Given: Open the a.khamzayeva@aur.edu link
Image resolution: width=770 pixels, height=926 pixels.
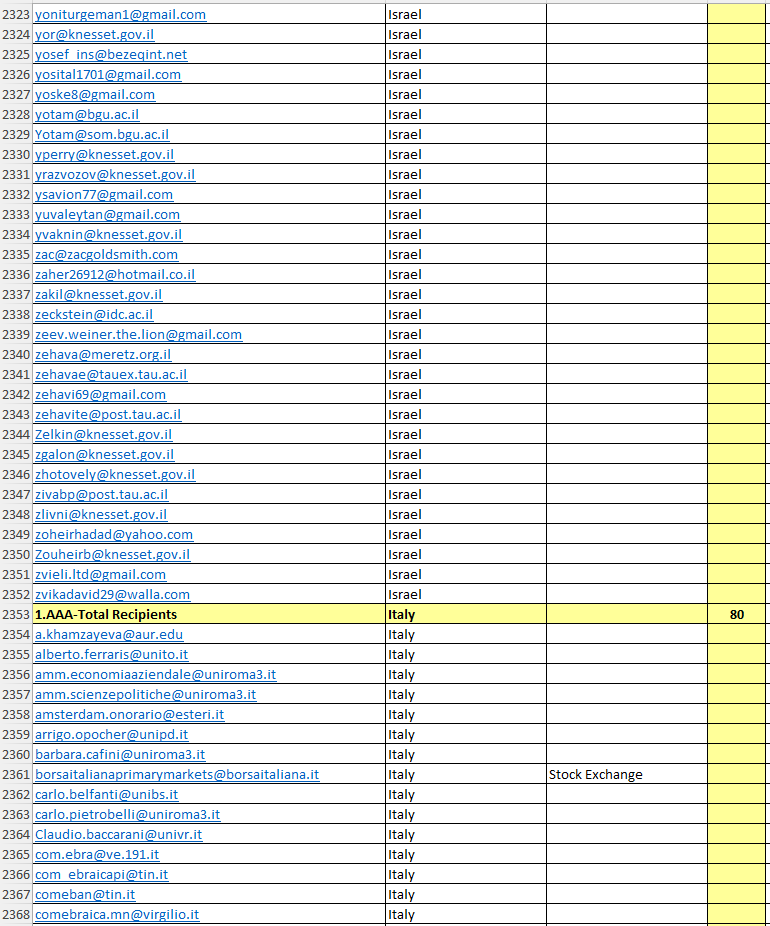Looking at the screenshot, I should (109, 635).
